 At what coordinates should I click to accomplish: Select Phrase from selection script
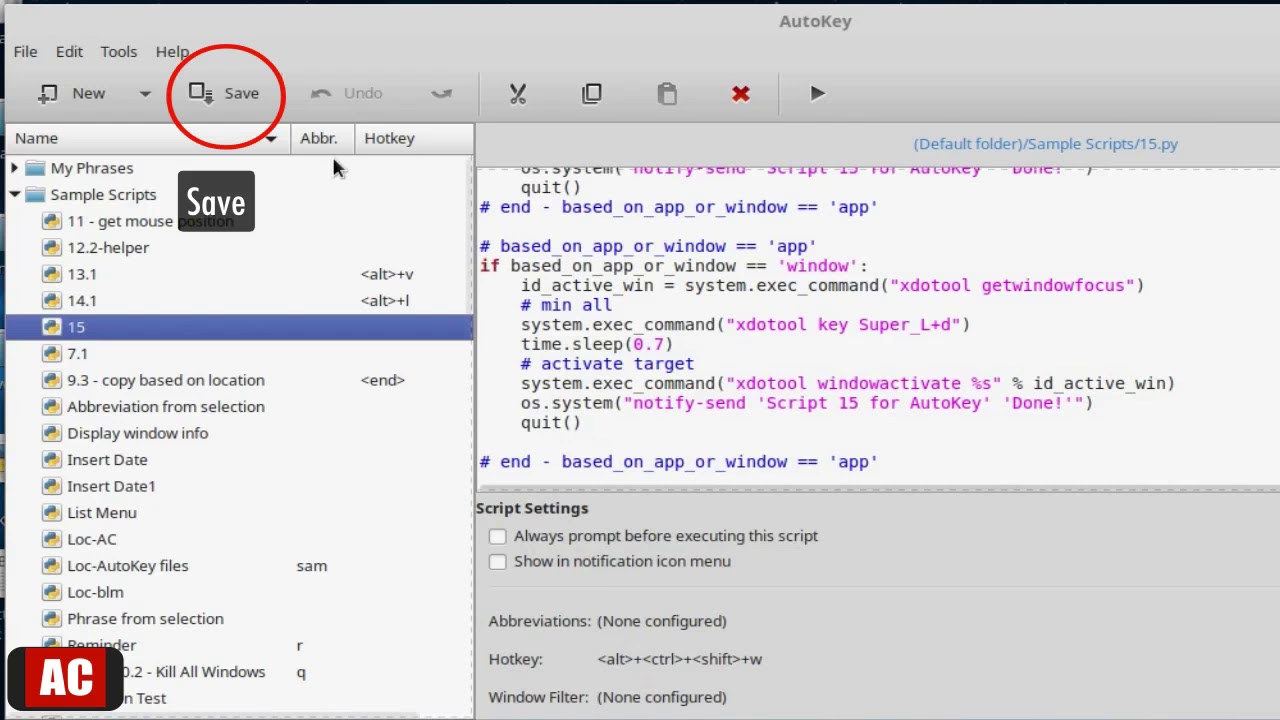coord(145,619)
